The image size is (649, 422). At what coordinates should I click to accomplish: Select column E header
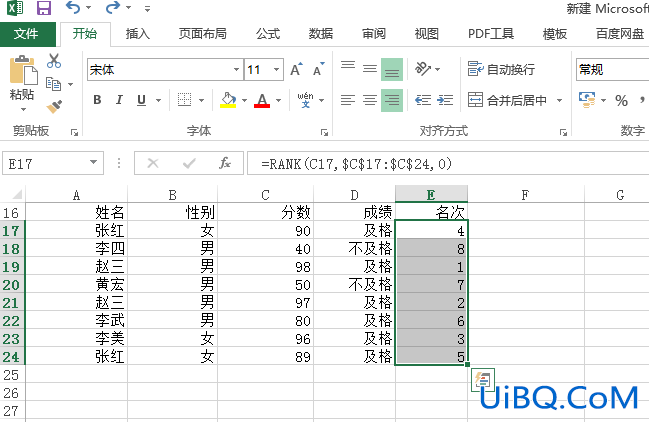click(x=431, y=194)
